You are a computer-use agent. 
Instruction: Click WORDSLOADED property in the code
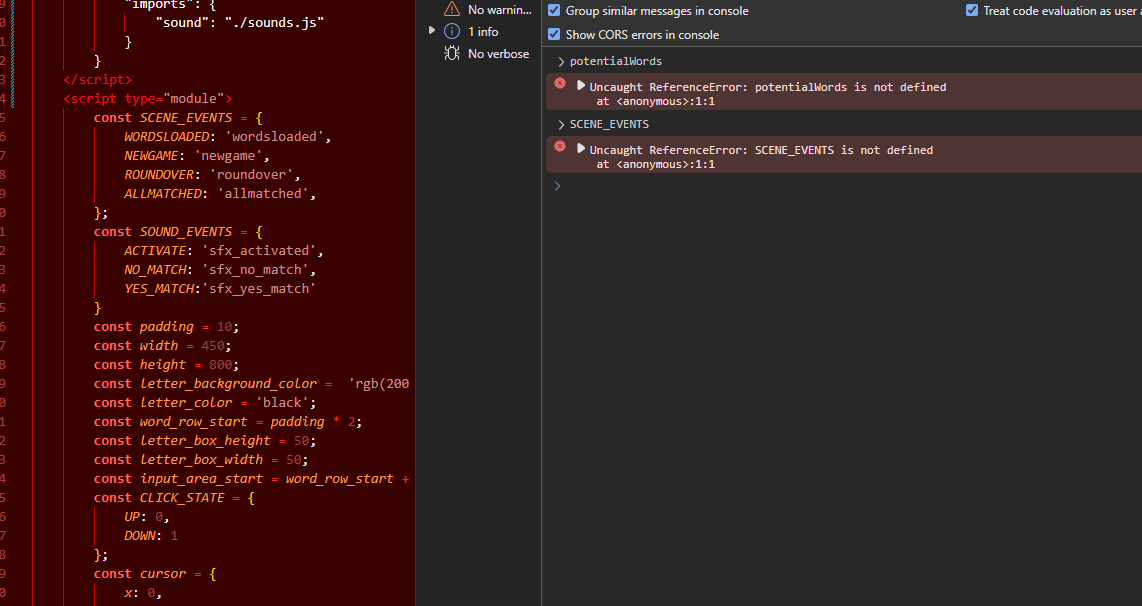coord(169,136)
